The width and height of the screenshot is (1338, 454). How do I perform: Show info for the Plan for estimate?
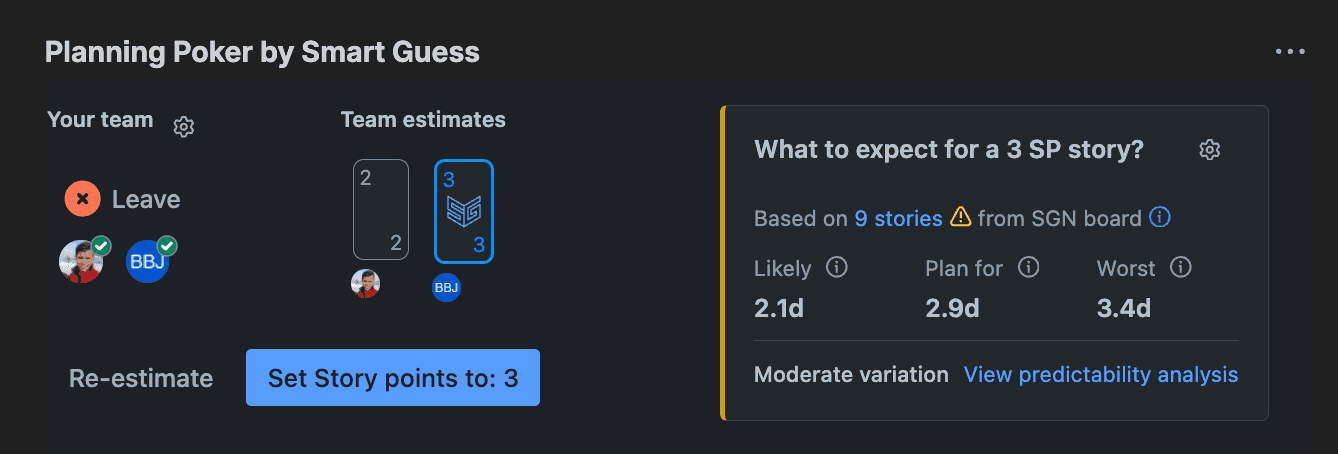[x=1029, y=268]
